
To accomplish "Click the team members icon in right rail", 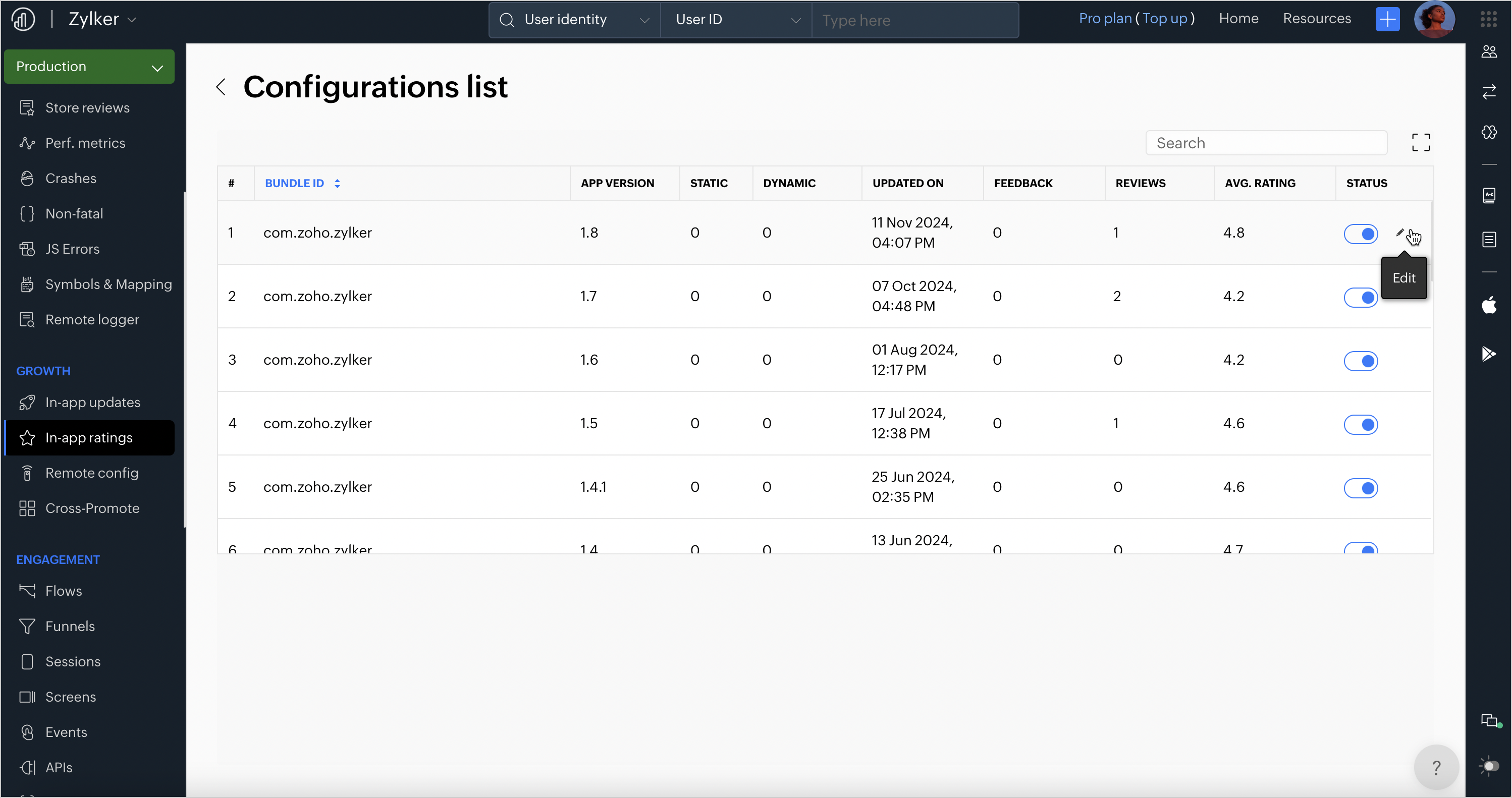I will (1489, 51).
